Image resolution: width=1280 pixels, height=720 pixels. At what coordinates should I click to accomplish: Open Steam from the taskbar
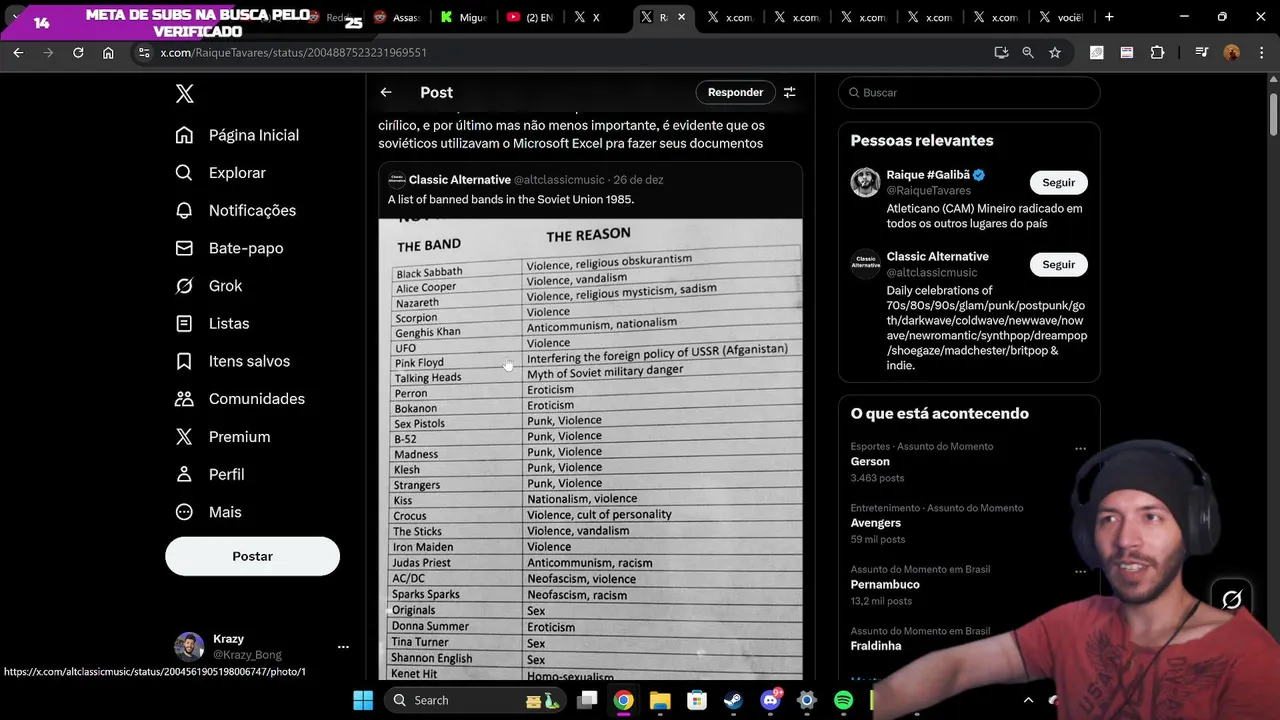(733, 700)
